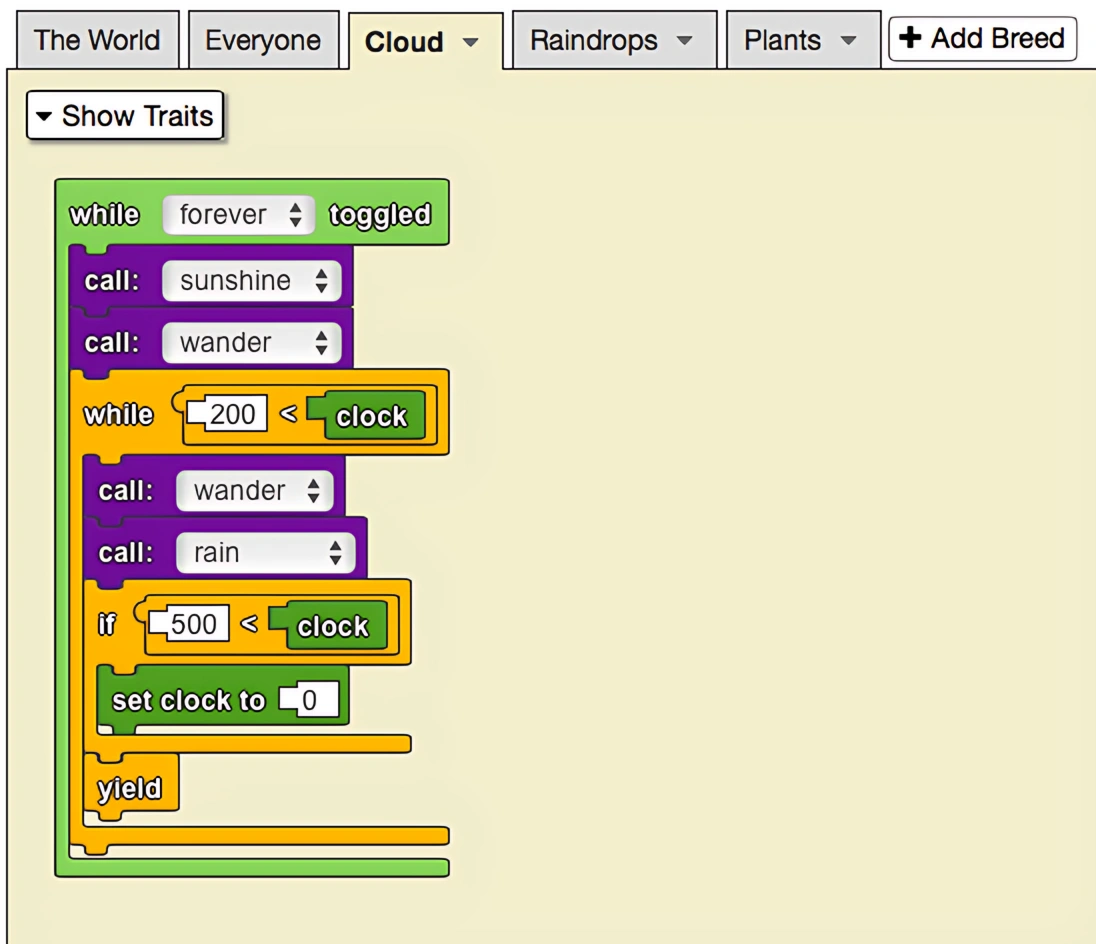Open the forever dropdown on the while block
Image resolution: width=1096 pixels, height=944 pixels.
(x=295, y=213)
